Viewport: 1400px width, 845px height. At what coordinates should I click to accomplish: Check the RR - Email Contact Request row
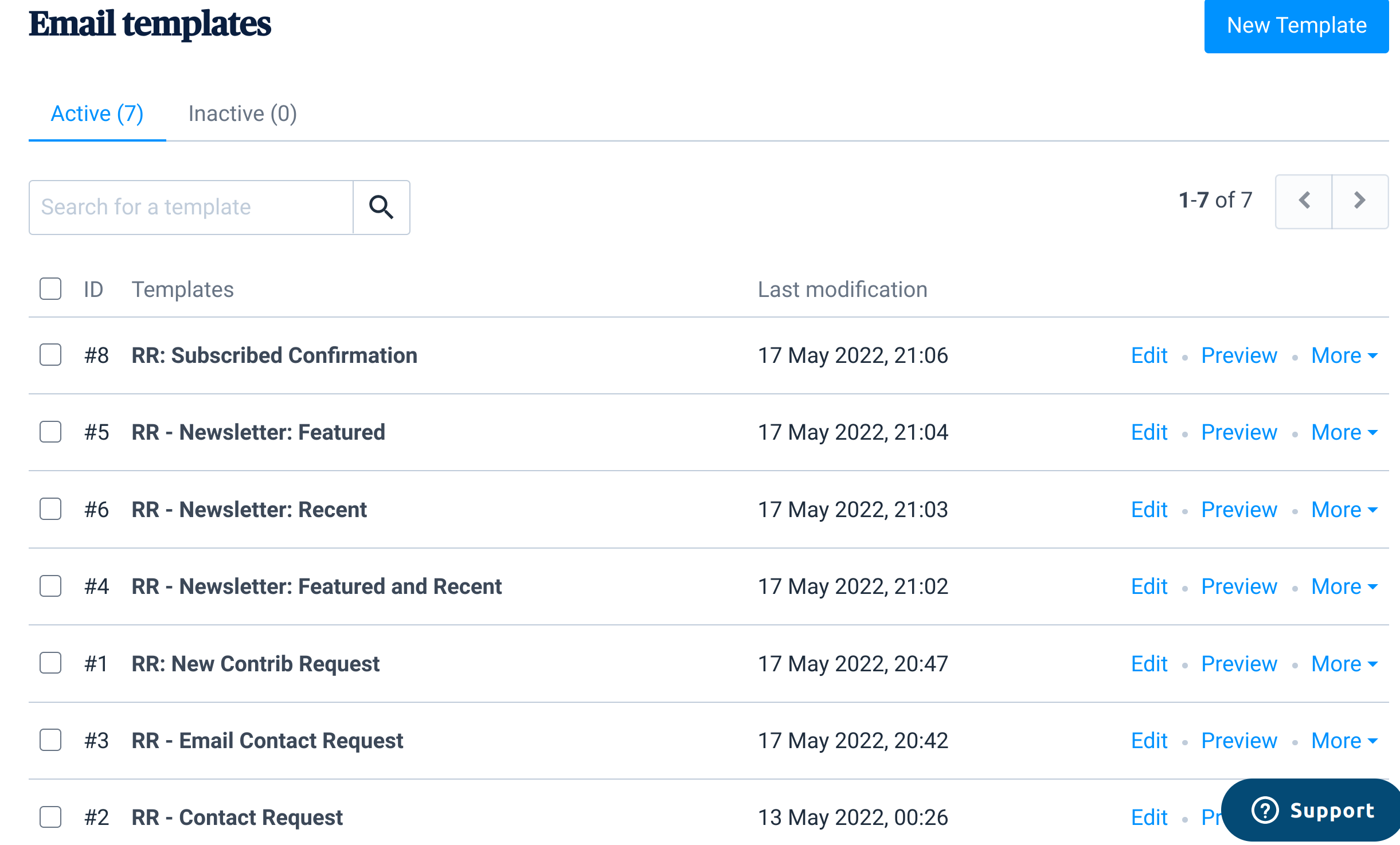pos(50,740)
